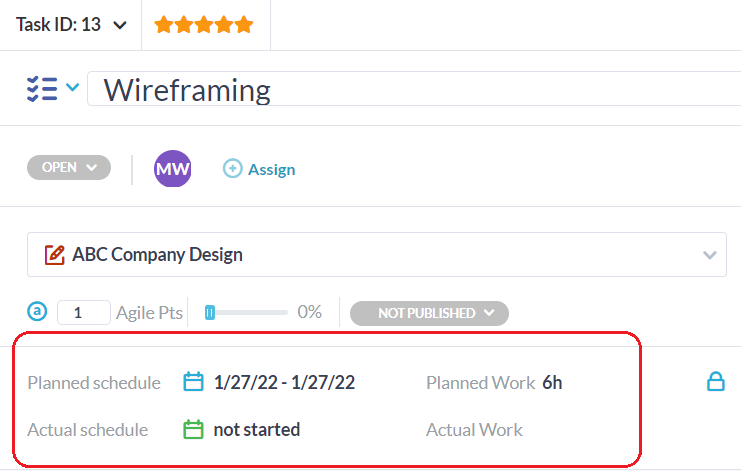
Task: Click the green actual schedule calendar icon
Action: point(194,430)
